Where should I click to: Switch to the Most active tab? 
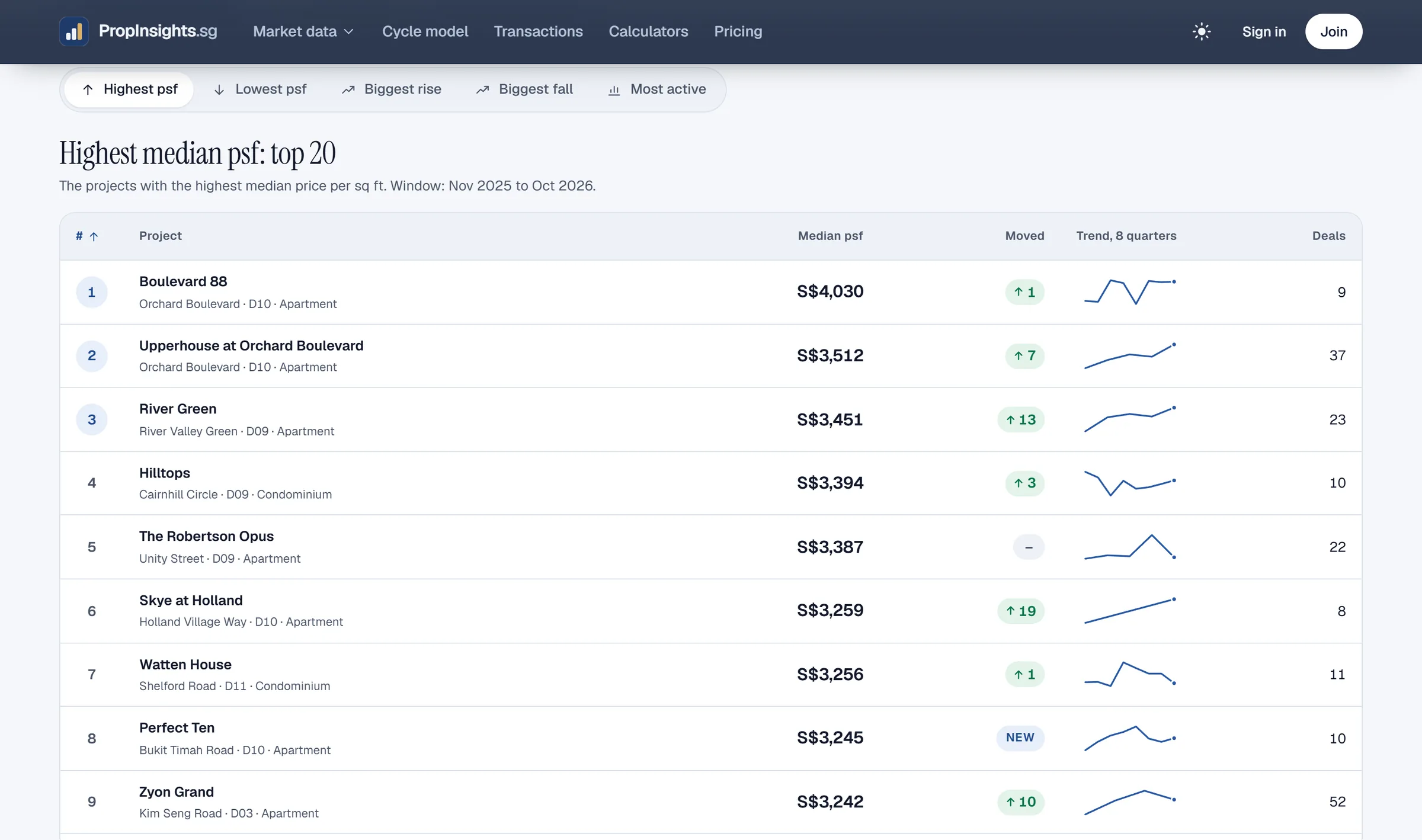[656, 89]
